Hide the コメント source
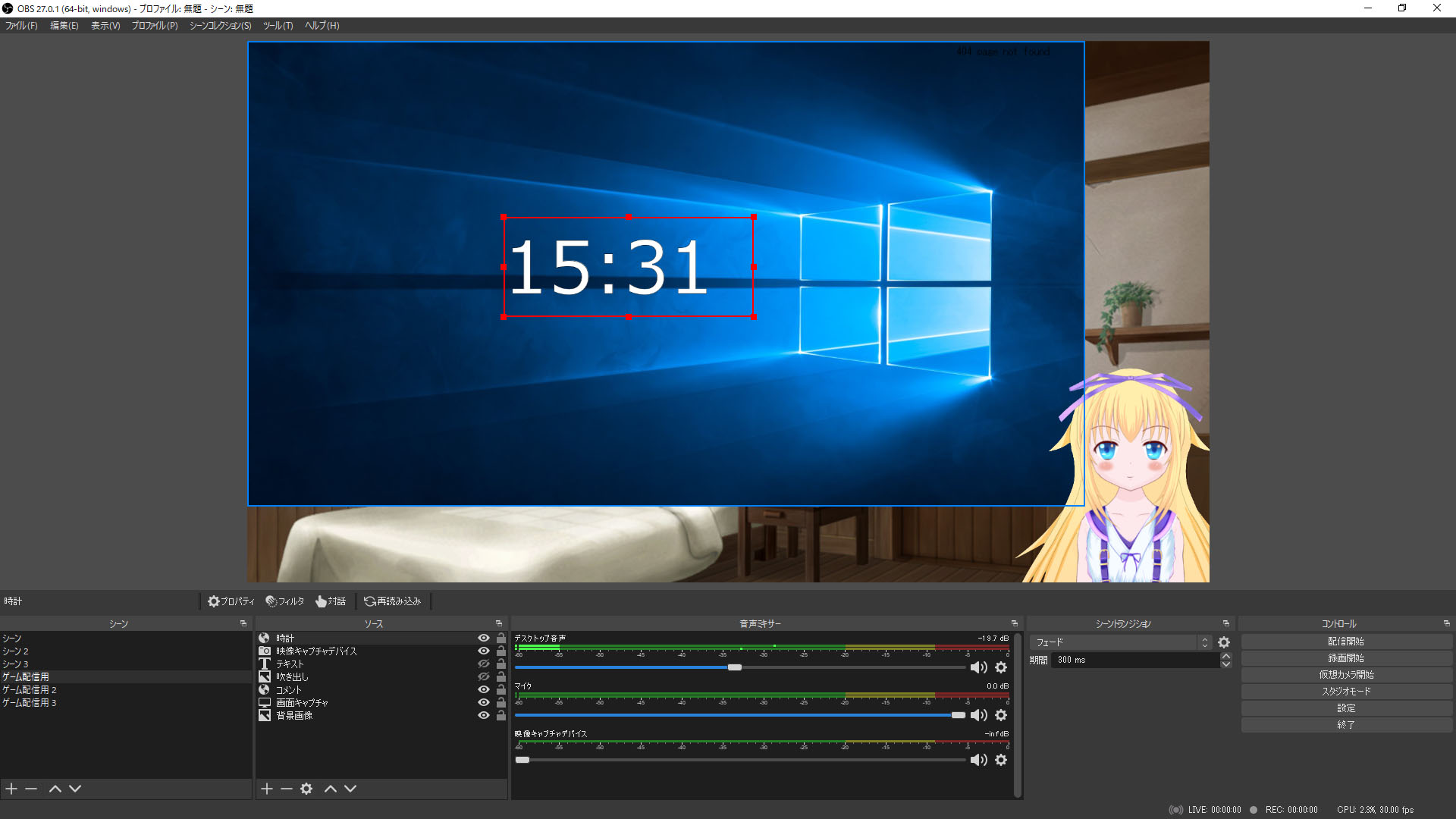The width and height of the screenshot is (1456, 819). [484, 690]
